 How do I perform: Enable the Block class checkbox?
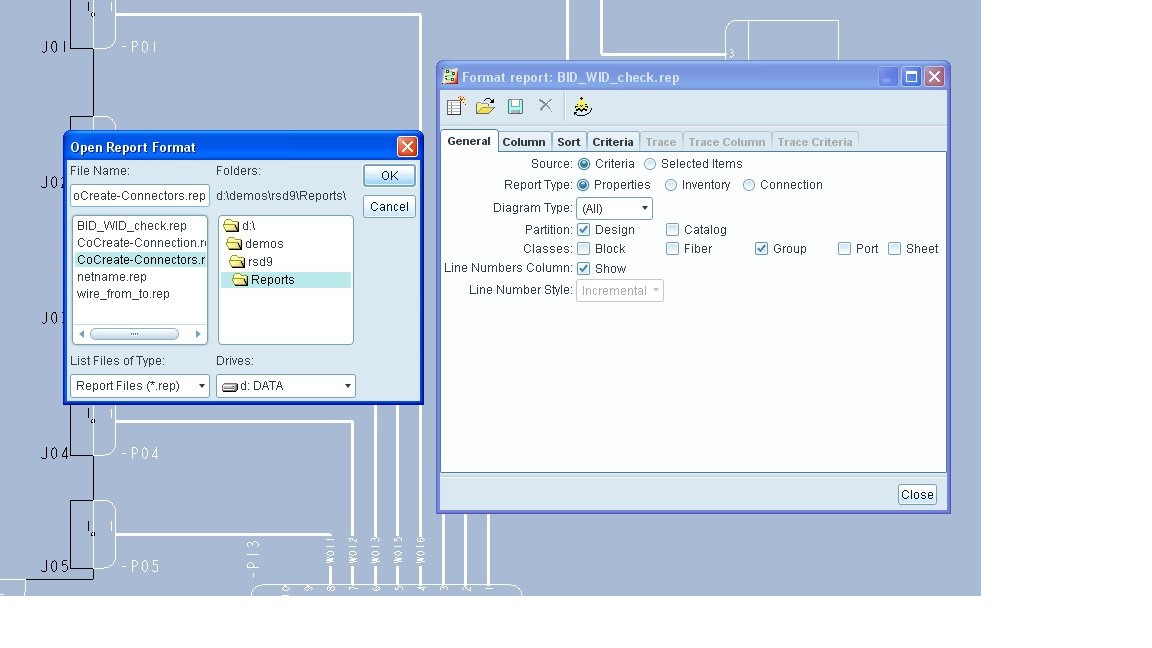584,249
